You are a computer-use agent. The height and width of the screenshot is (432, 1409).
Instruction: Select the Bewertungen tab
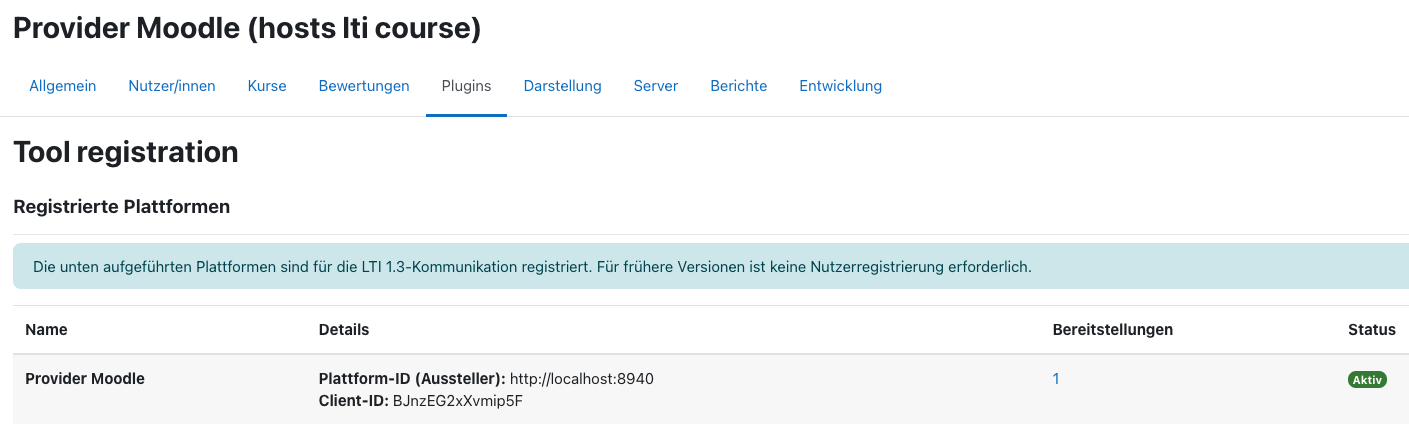point(364,86)
